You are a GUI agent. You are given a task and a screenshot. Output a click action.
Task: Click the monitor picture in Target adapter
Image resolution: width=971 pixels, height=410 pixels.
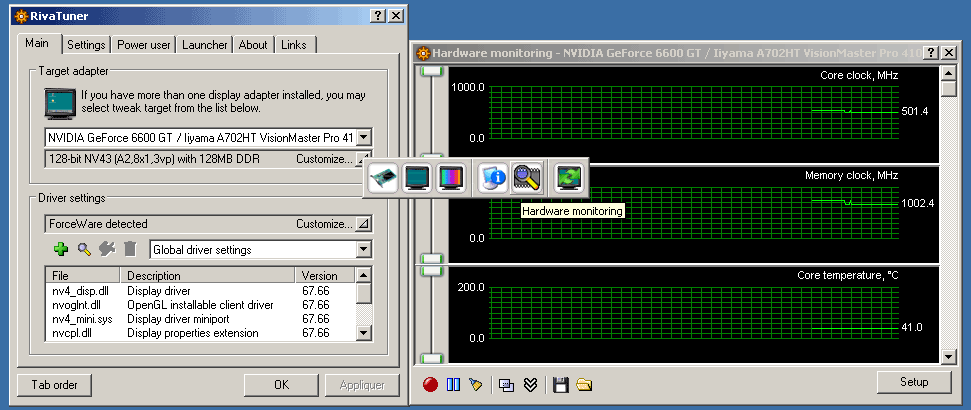click(60, 103)
